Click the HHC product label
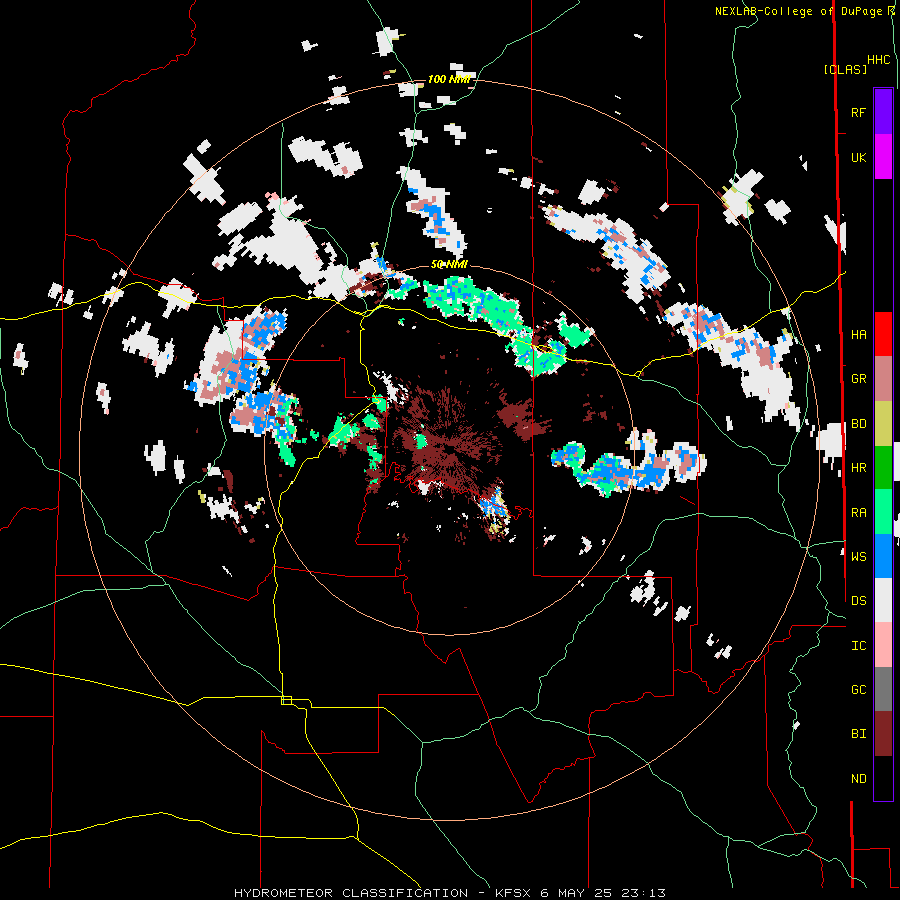 tap(879, 60)
